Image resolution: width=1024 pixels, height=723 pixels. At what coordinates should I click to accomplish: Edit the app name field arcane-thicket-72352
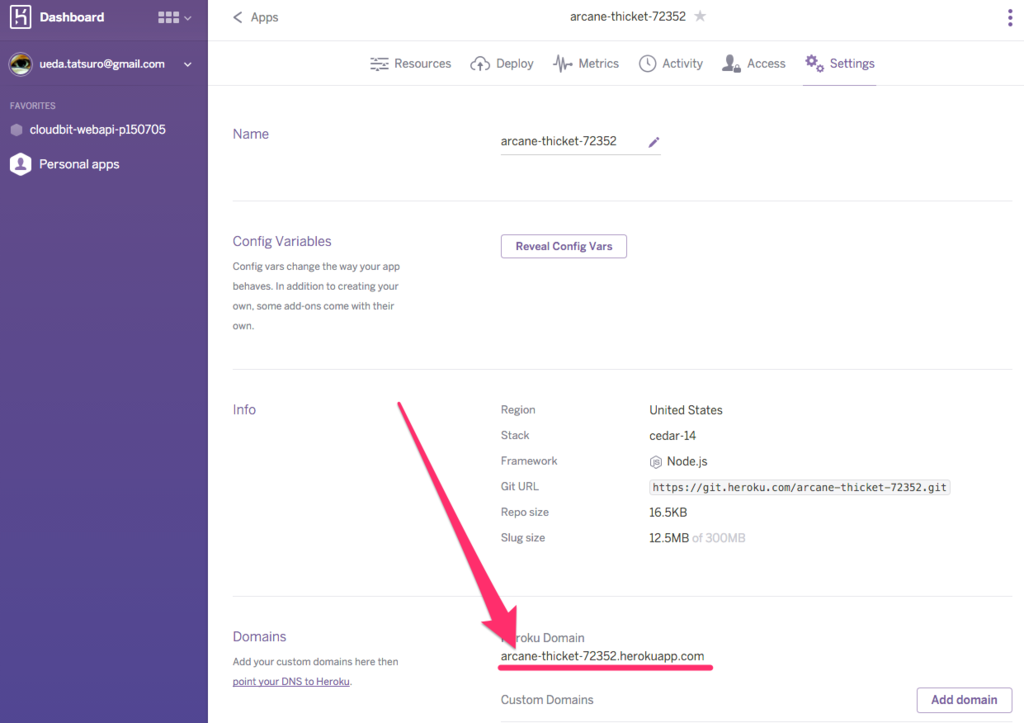click(x=581, y=141)
